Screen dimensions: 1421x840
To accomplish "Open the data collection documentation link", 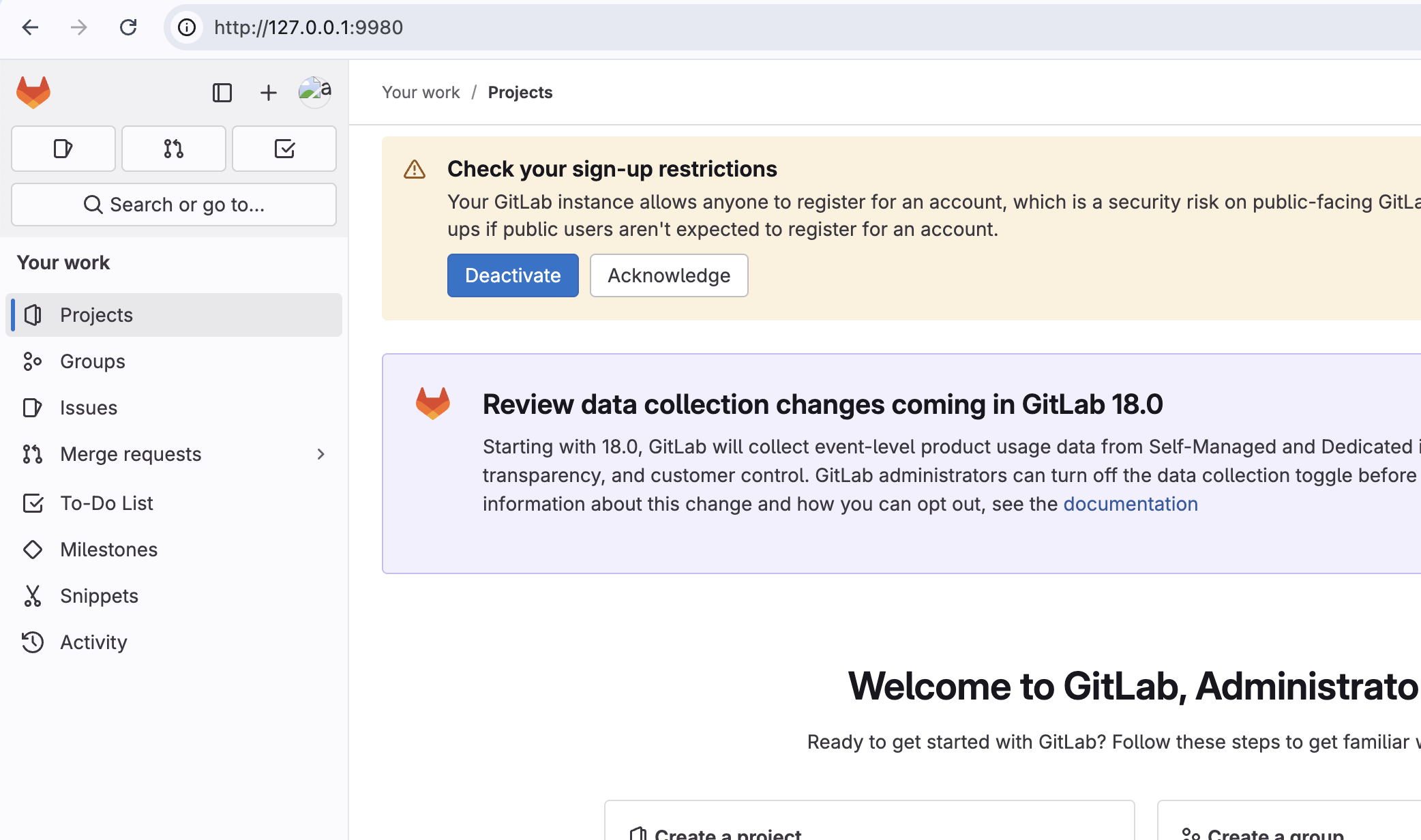I will 1130,504.
